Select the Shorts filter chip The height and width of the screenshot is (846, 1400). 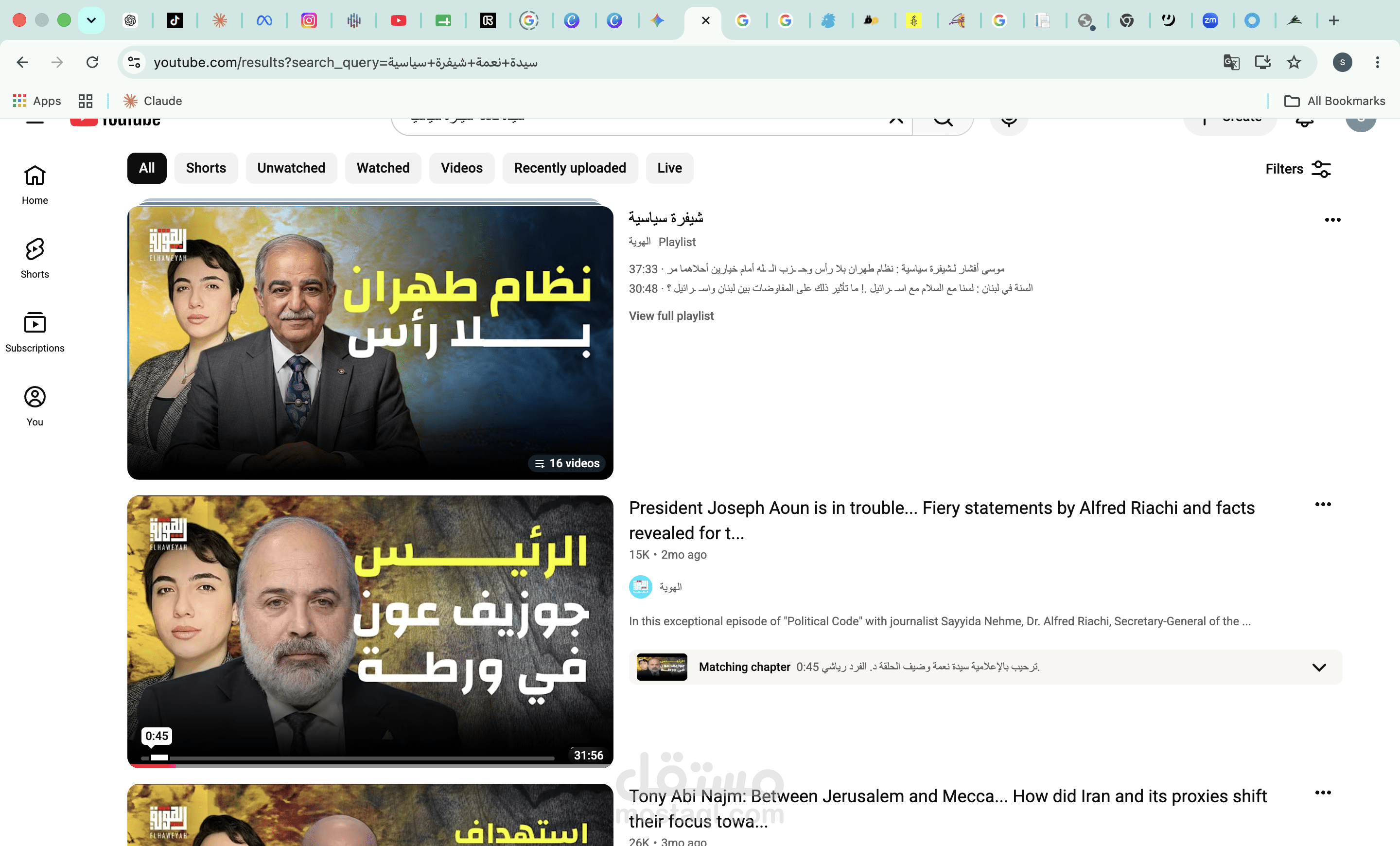coord(206,168)
